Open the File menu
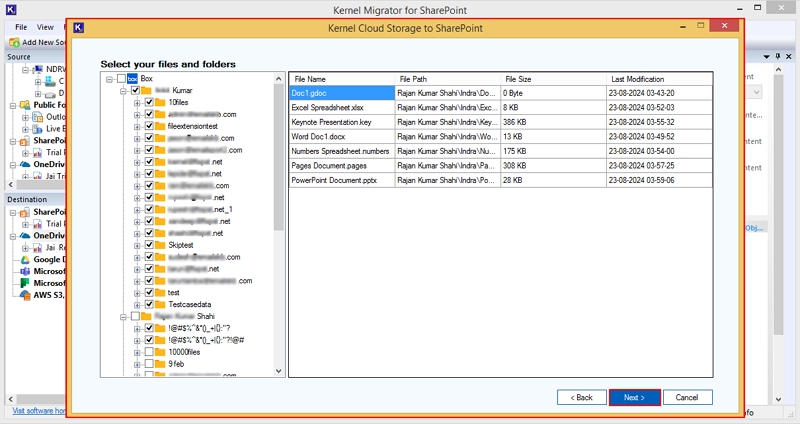This screenshot has height=424, width=800. coord(21,27)
